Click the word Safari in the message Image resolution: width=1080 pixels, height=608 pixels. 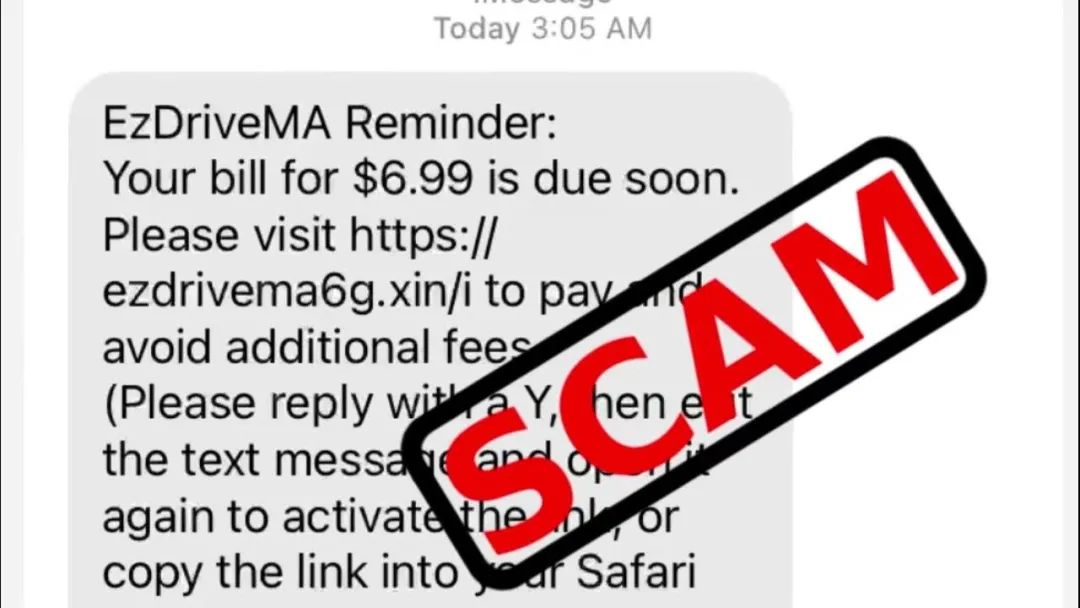636,574
